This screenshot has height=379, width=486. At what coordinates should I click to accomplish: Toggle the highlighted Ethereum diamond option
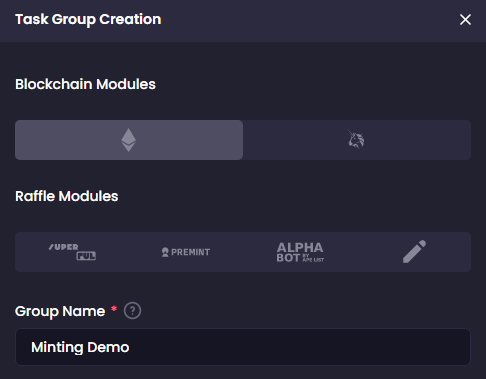click(129, 140)
